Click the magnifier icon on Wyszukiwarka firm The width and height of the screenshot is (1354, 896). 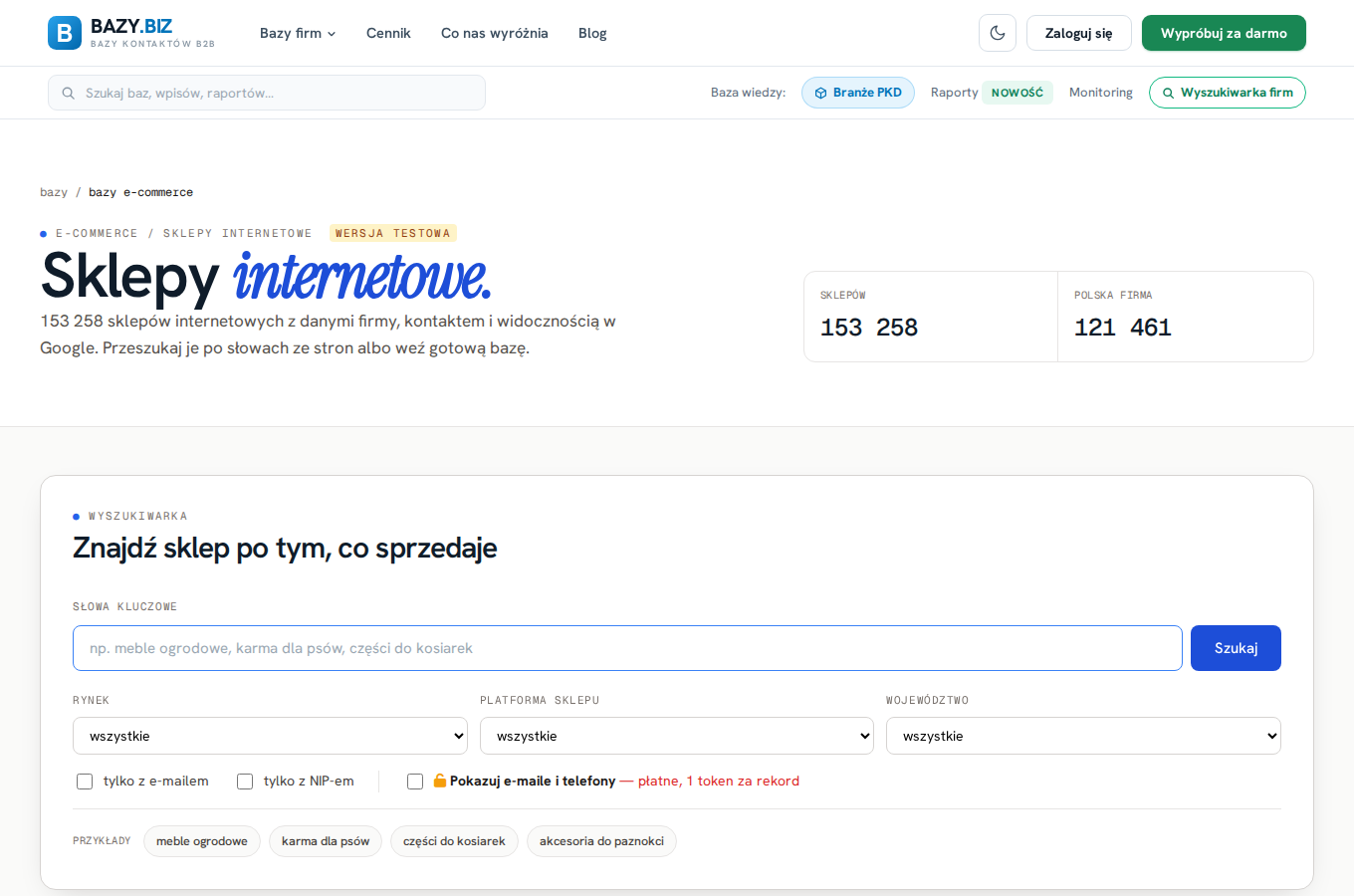pos(1169,93)
